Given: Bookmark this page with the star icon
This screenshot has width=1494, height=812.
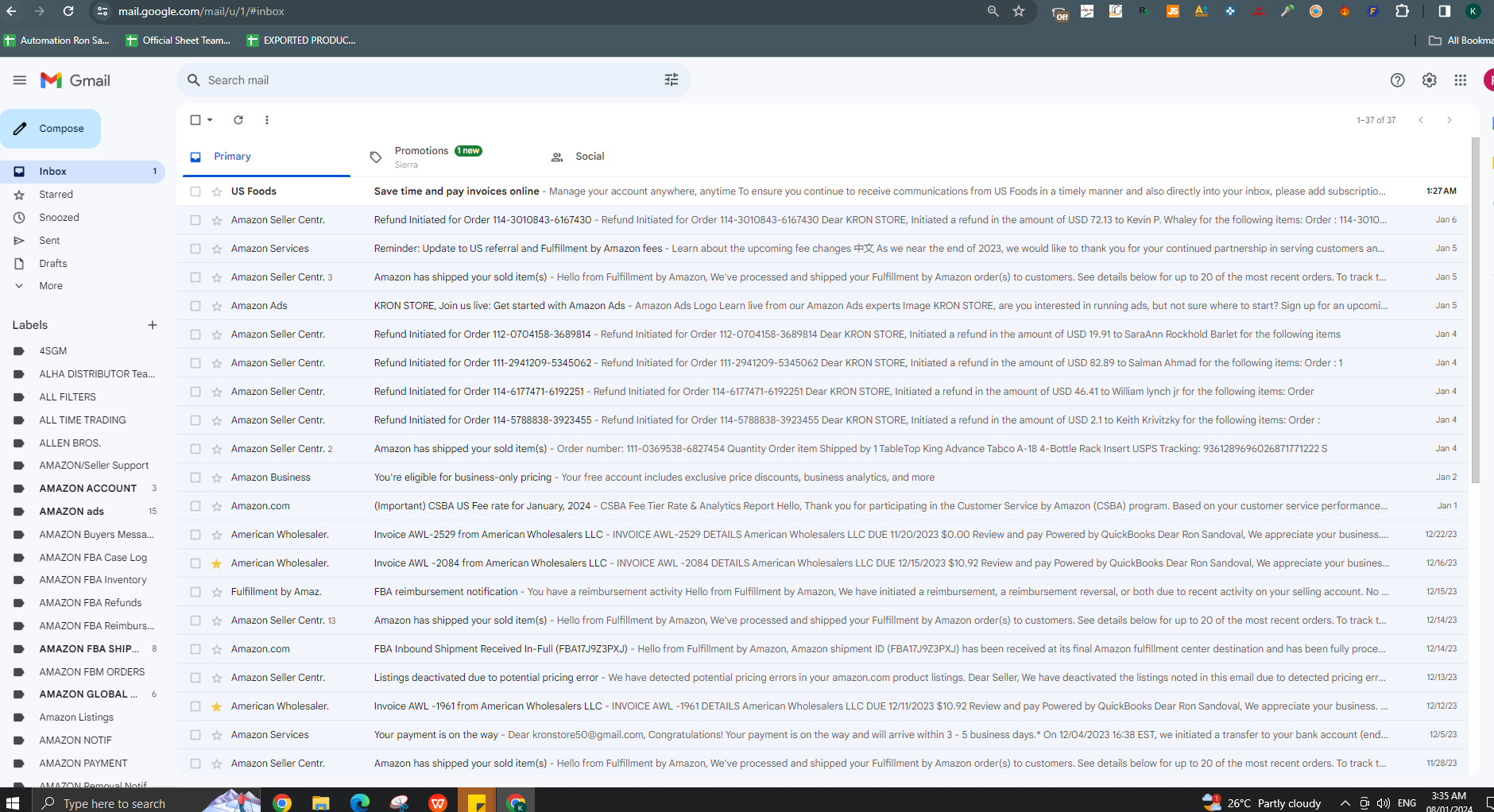Looking at the screenshot, I should point(1019,11).
